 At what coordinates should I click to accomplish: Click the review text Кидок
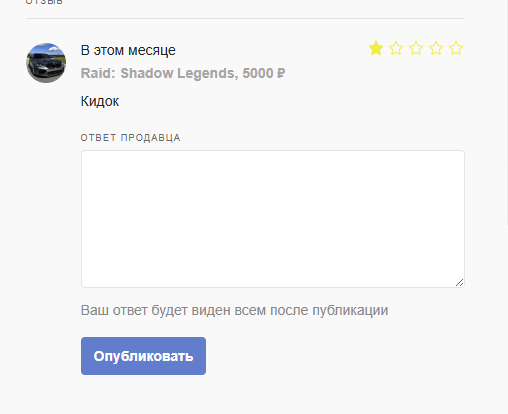(x=100, y=101)
